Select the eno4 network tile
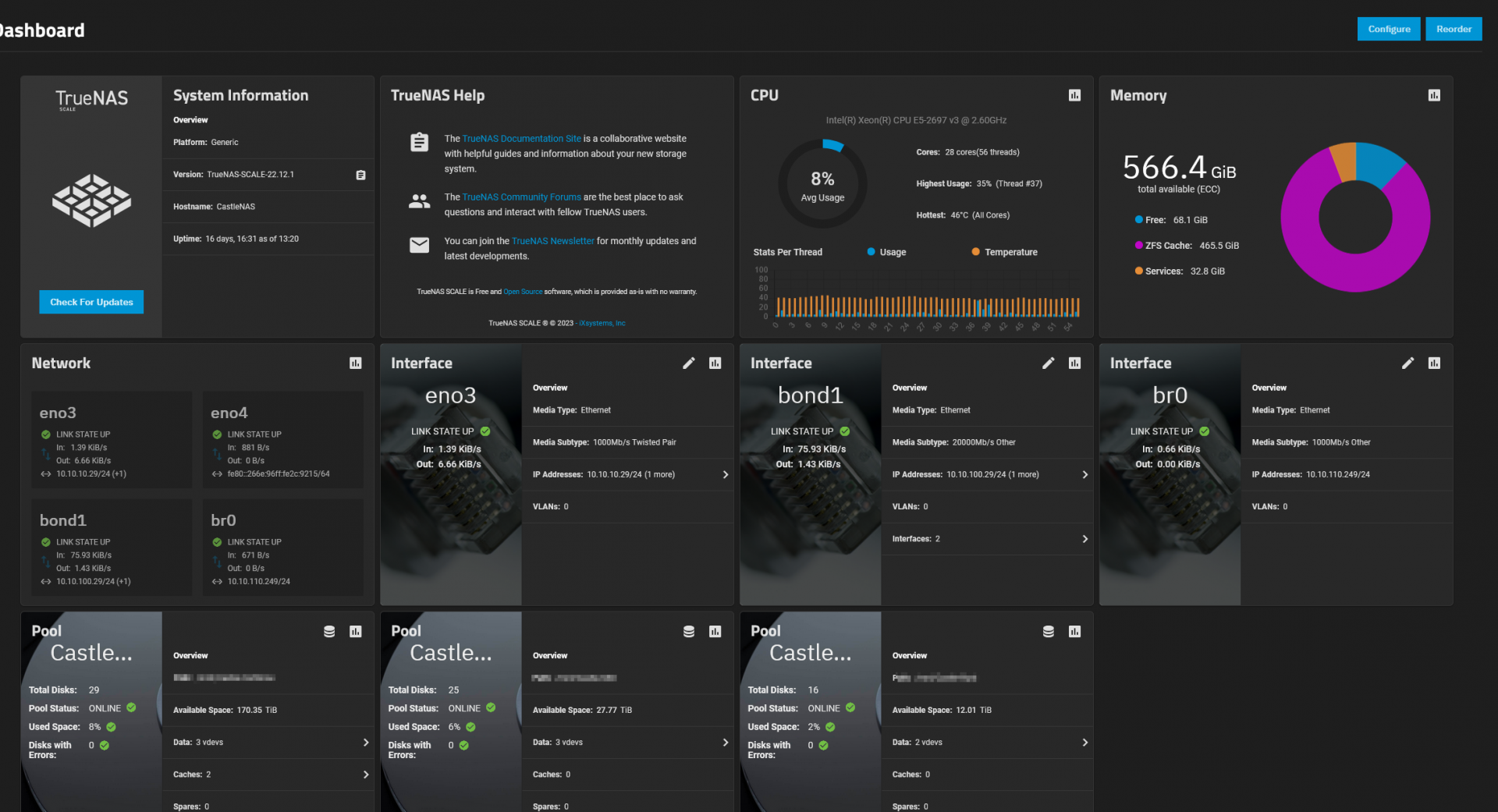The image size is (1498, 812). 282,440
